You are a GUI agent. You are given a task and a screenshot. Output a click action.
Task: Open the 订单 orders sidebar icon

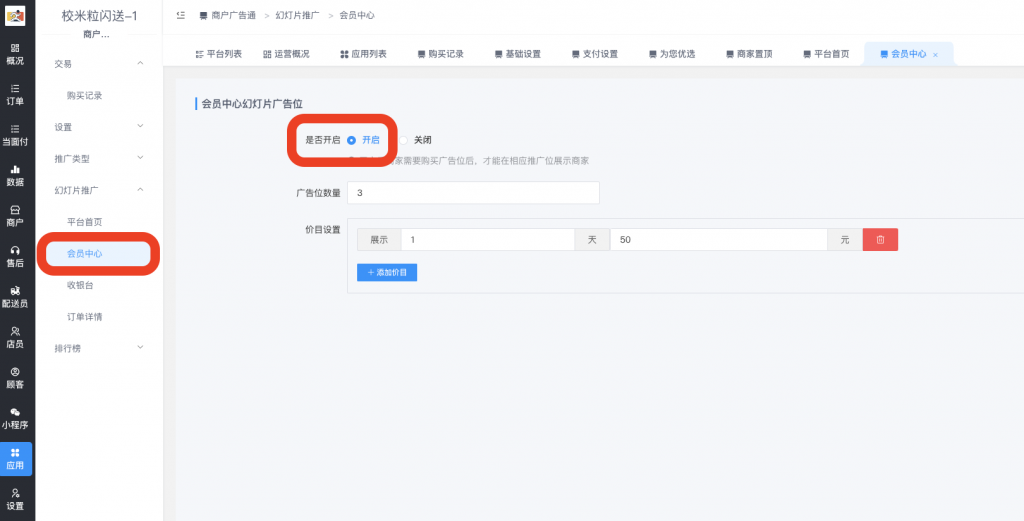15,95
